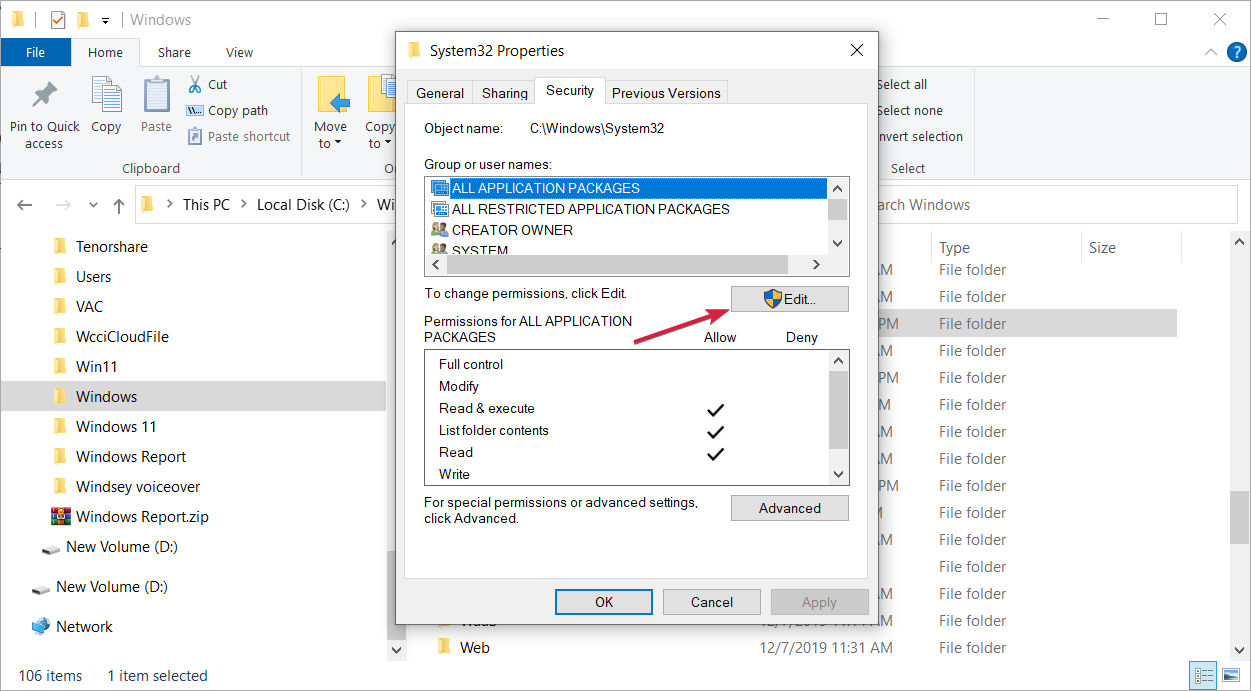This screenshot has width=1251, height=691.
Task: Click Select all in ribbon
Action: [x=902, y=85]
